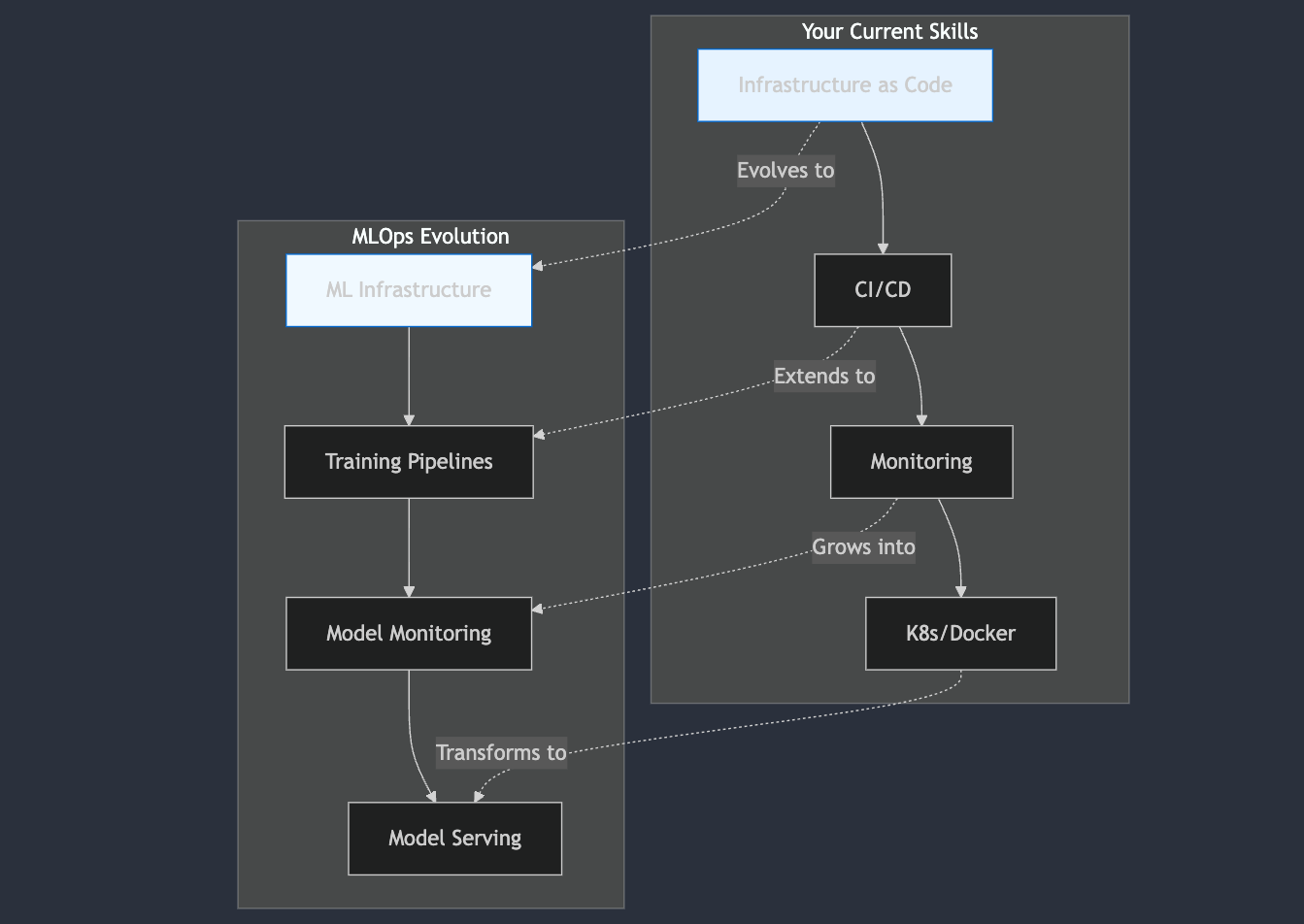Click the CI/CD node

click(x=882, y=289)
